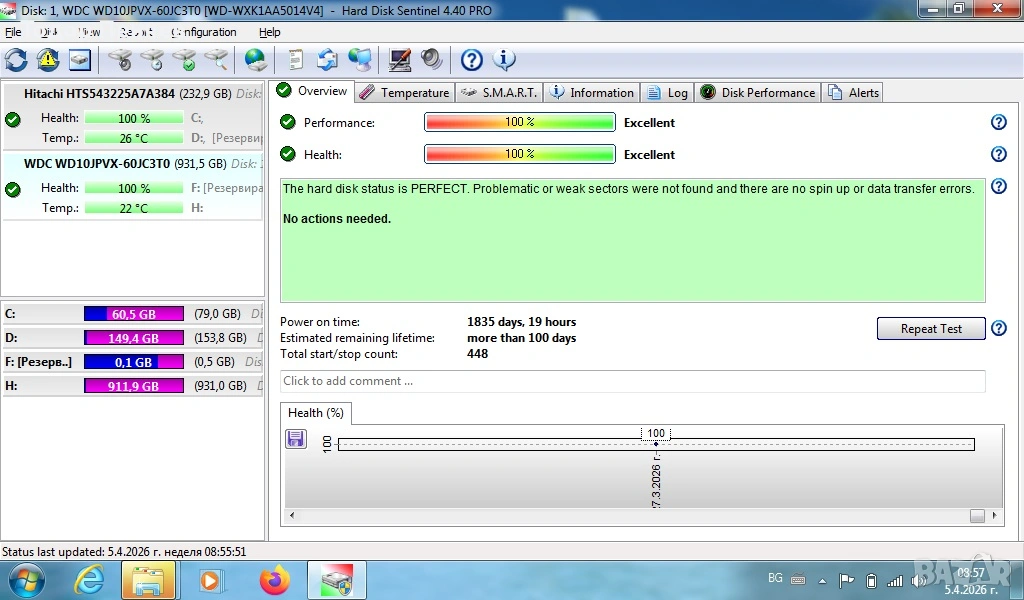1024x600 pixels.
Task: Click the blue refresh arrows toolbar icon
Action: point(16,60)
